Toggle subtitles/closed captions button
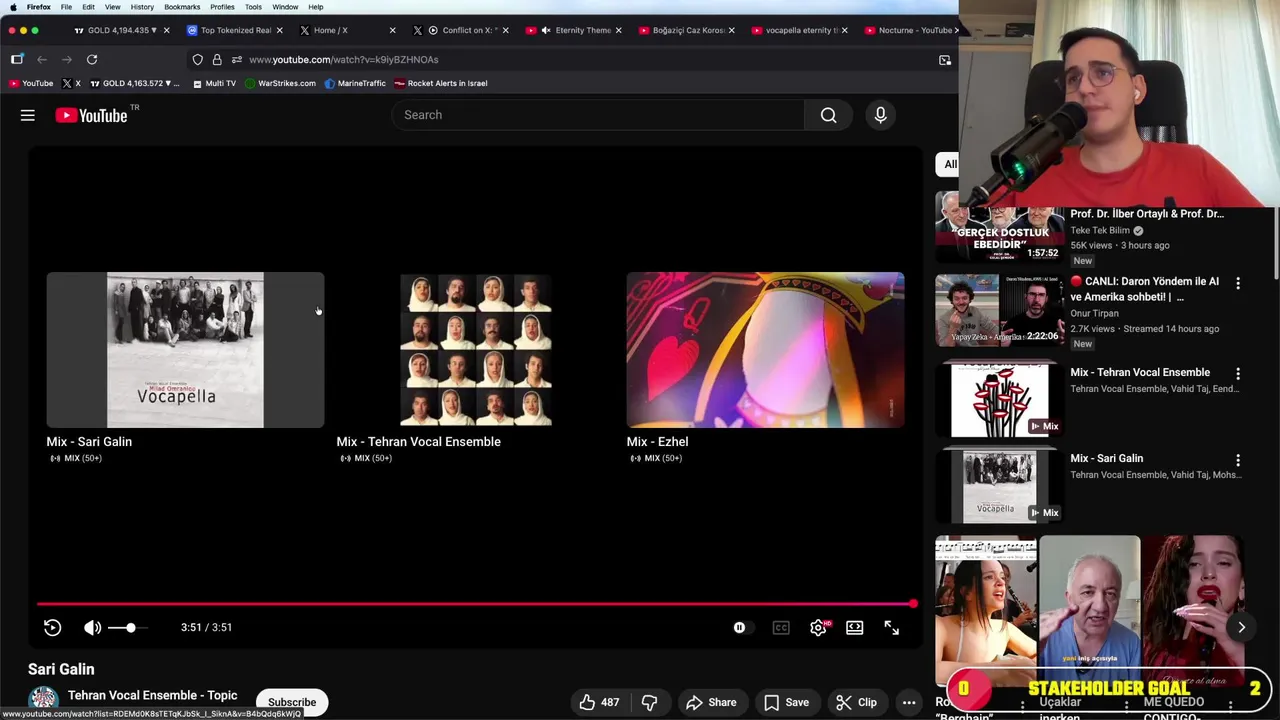1280x720 pixels. (x=781, y=627)
